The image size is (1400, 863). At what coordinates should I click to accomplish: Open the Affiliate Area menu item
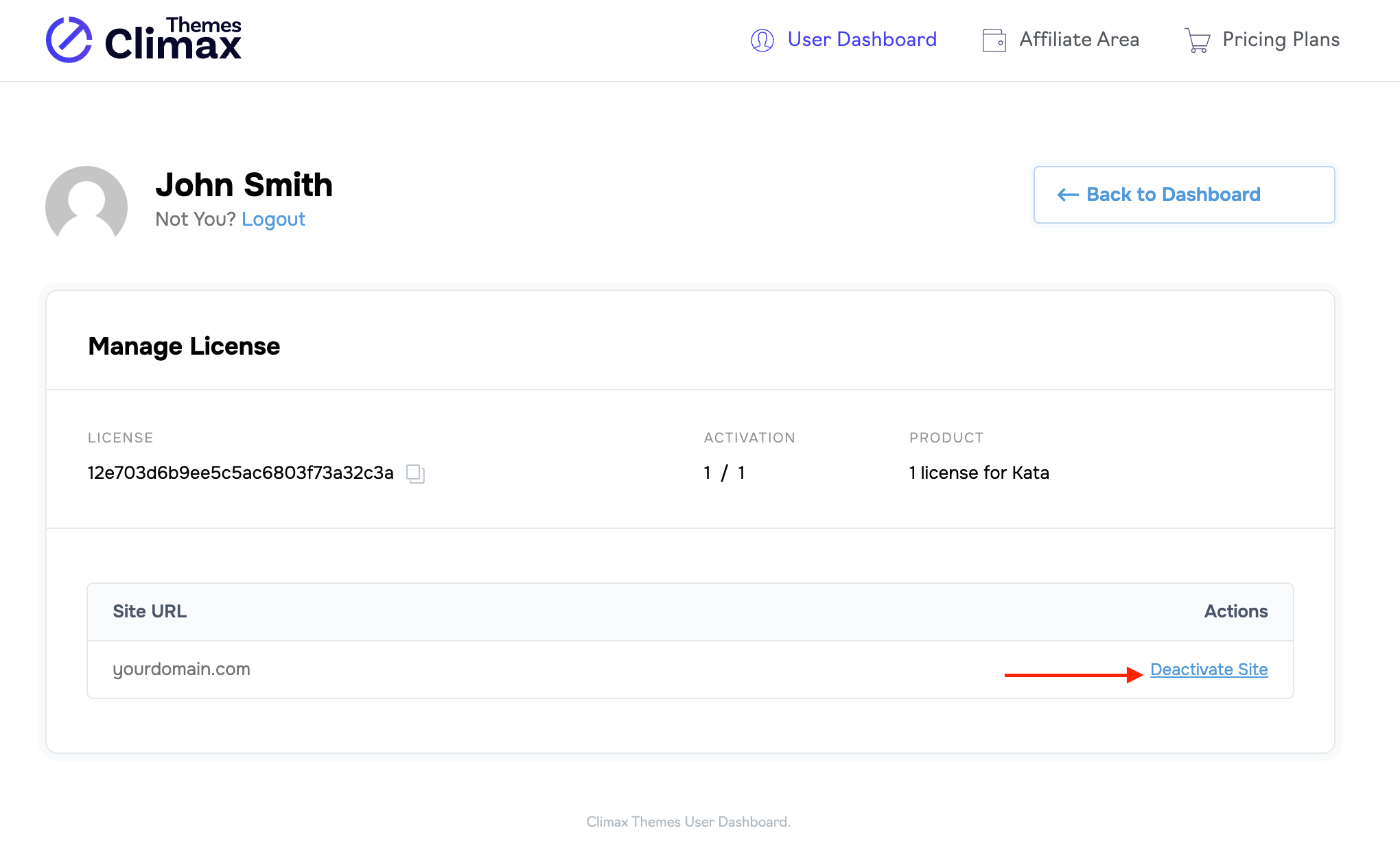click(1079, 40)
